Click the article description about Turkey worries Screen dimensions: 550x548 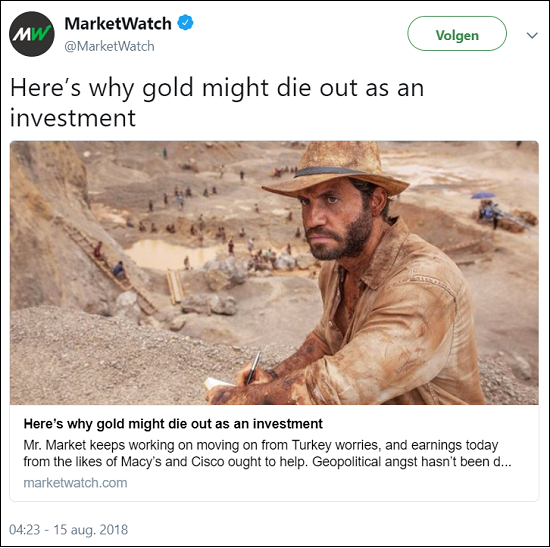click(x=267, y=453)
